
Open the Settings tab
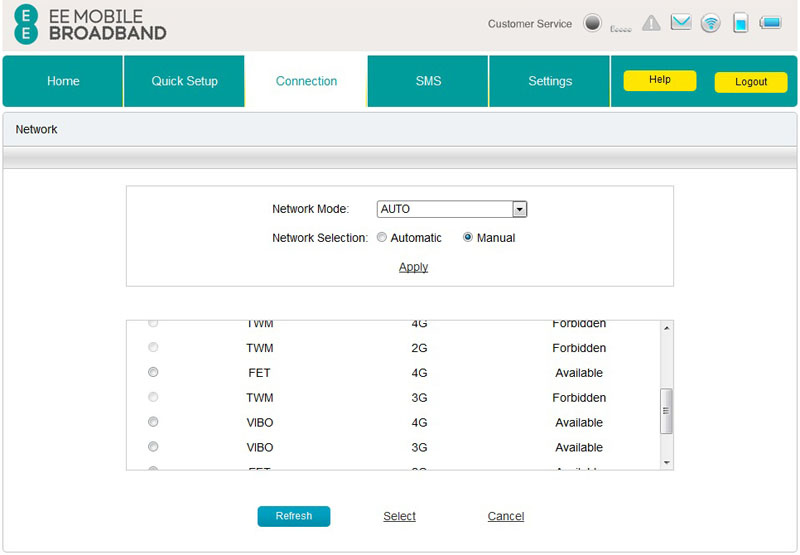click(550, 81)
